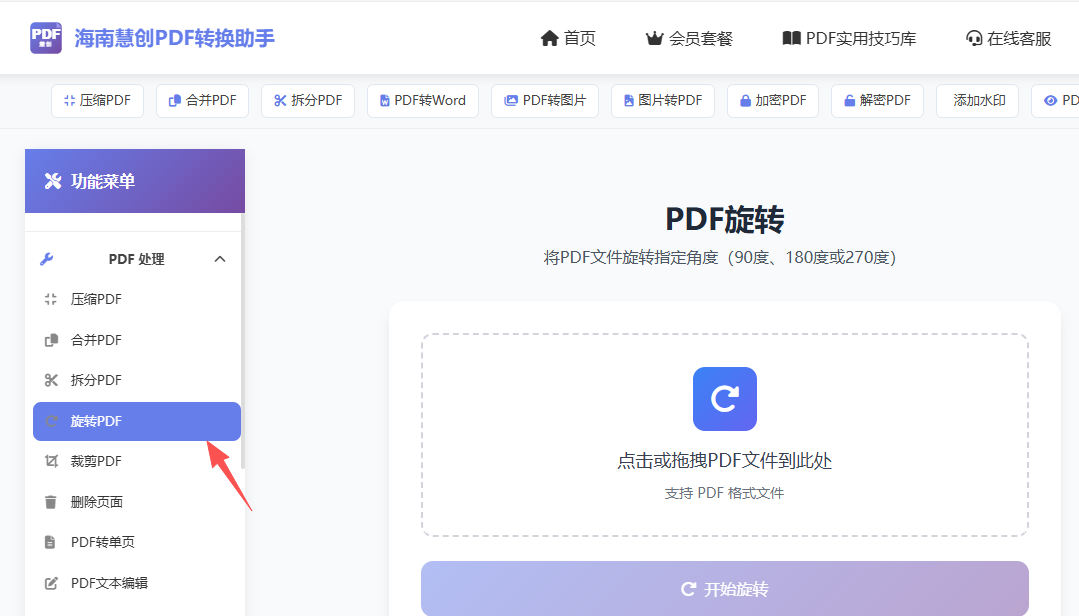This screenshot has width=1079, height=616.
Task: Open 压缩PDF in the sidebar
Action: [136, 299]
